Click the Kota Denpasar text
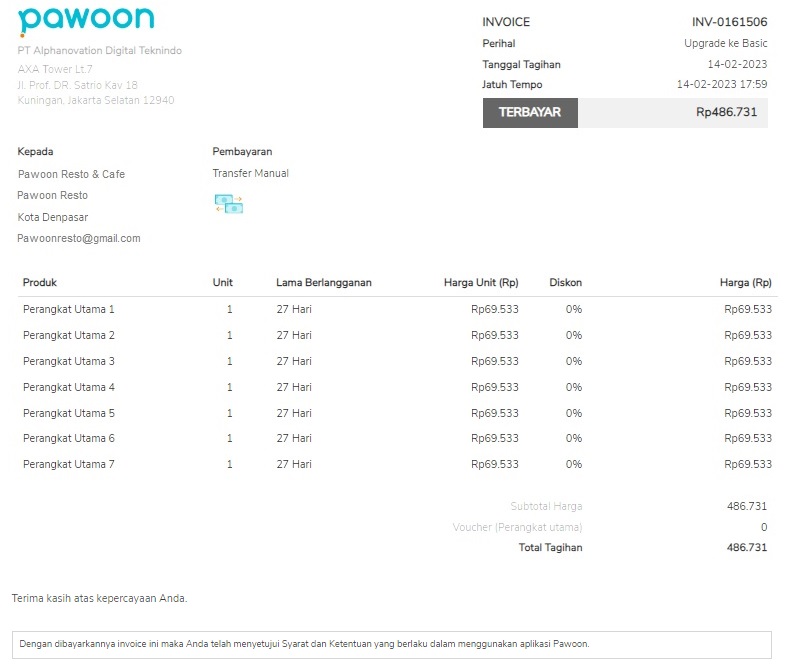The height and width of the screenshot is (664, 787). pos(53,217)
